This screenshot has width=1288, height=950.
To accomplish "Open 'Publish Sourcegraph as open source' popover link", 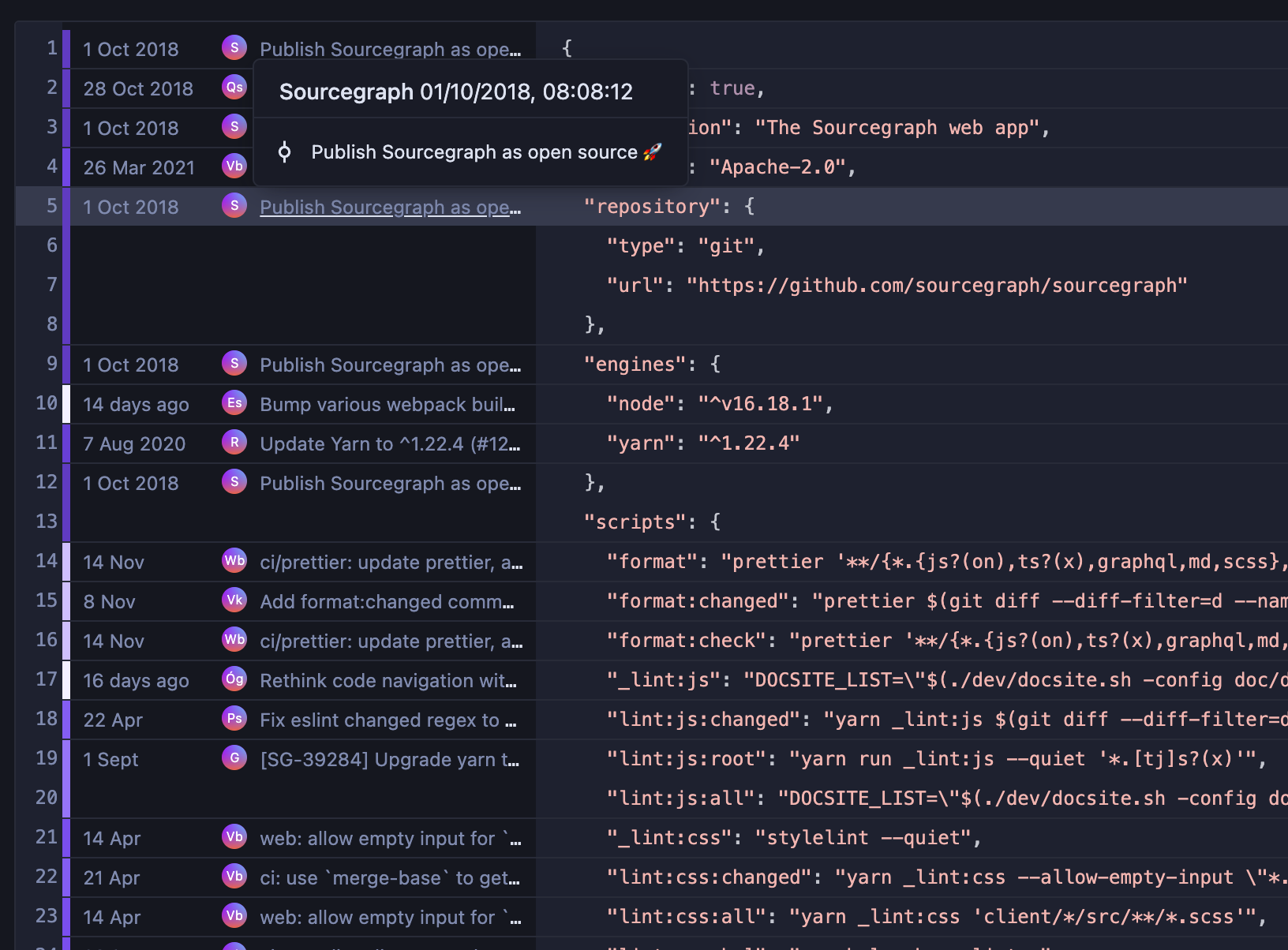I will click(x=486, y=151).
